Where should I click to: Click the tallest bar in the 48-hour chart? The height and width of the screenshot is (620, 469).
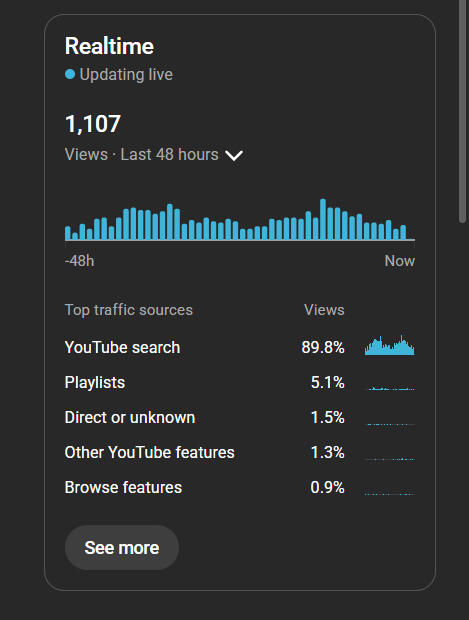[323, 219]
